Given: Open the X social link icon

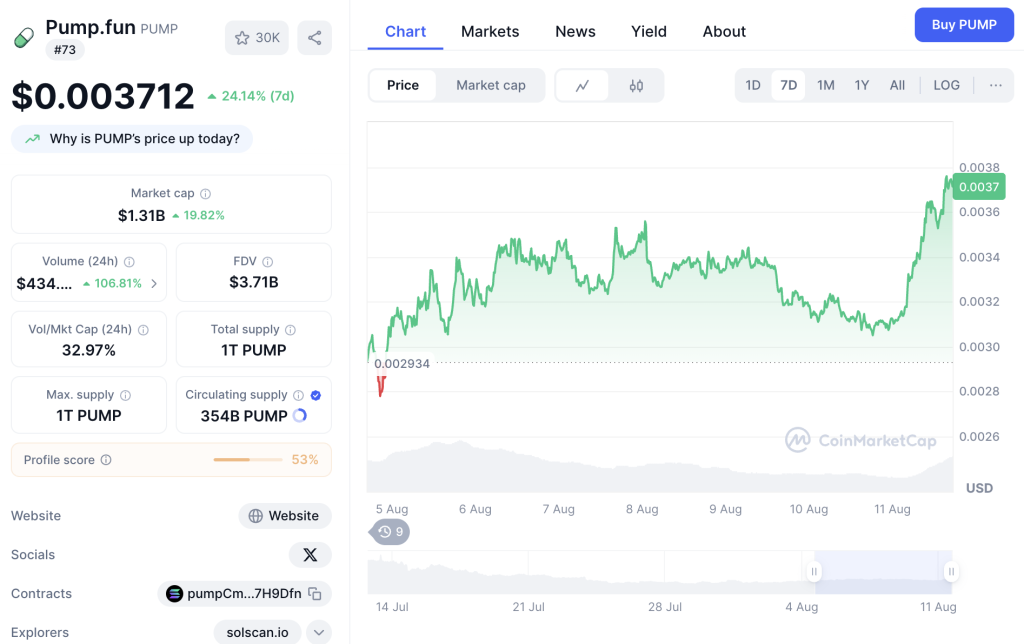Looking at the screenshot, I should (x=310, y=555).
